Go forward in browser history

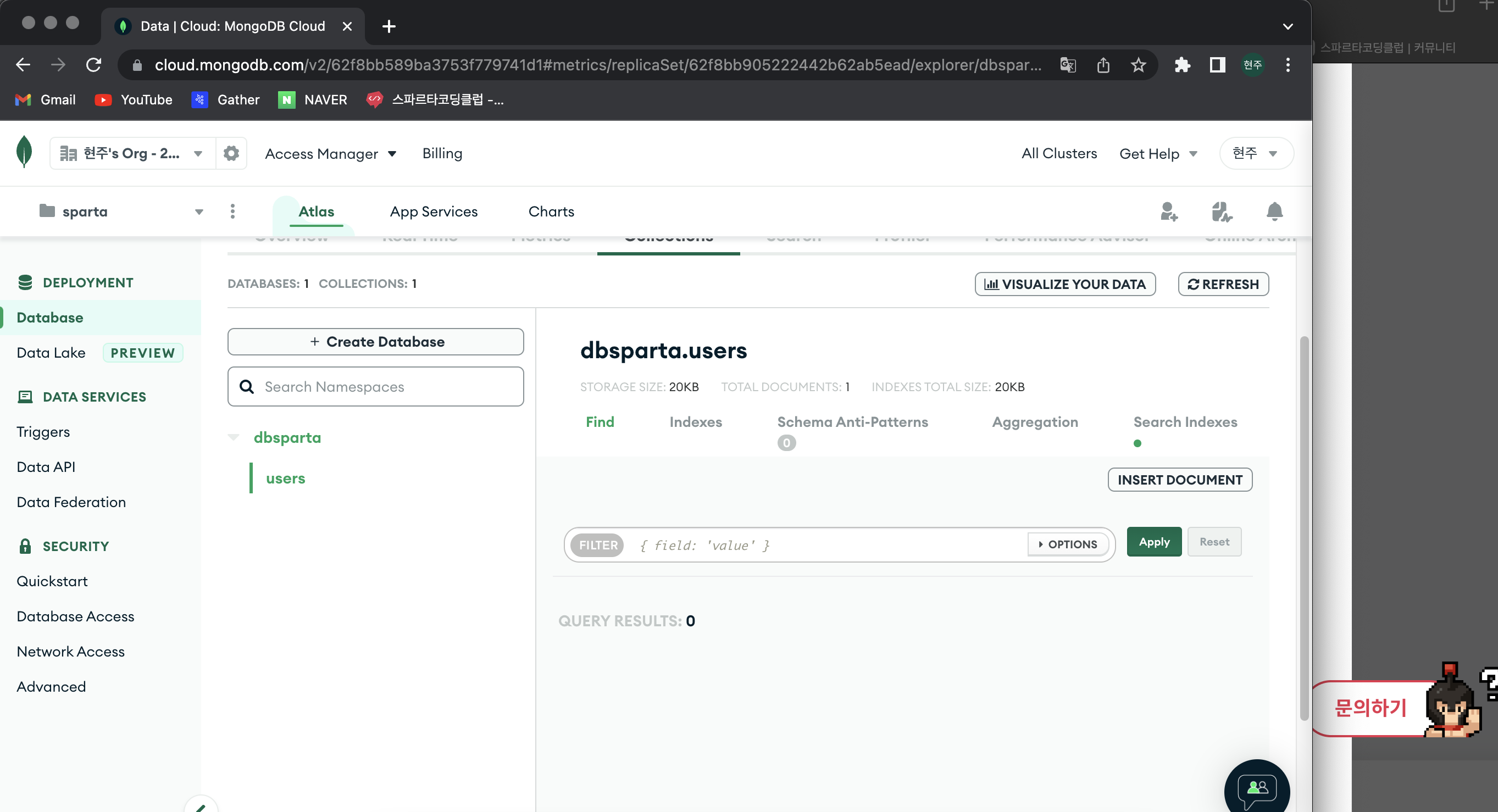click(58, 64)
